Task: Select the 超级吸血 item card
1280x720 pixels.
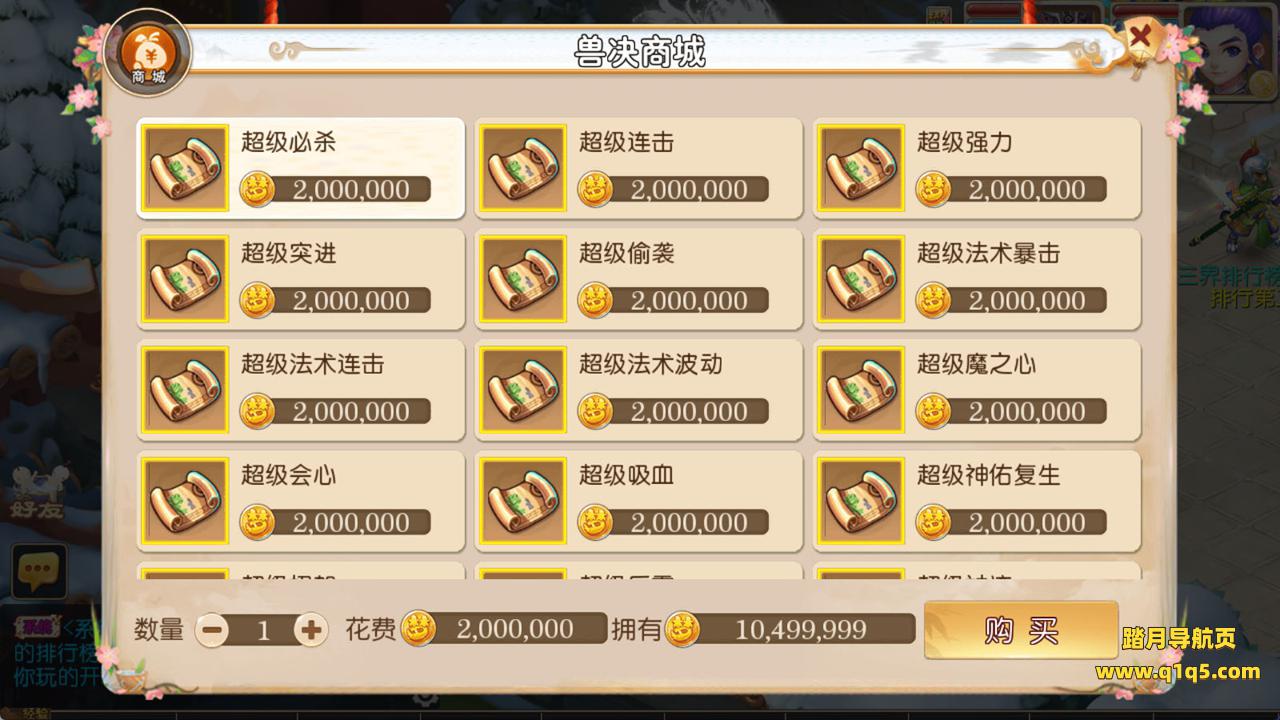Action: [x=639, y=501]
